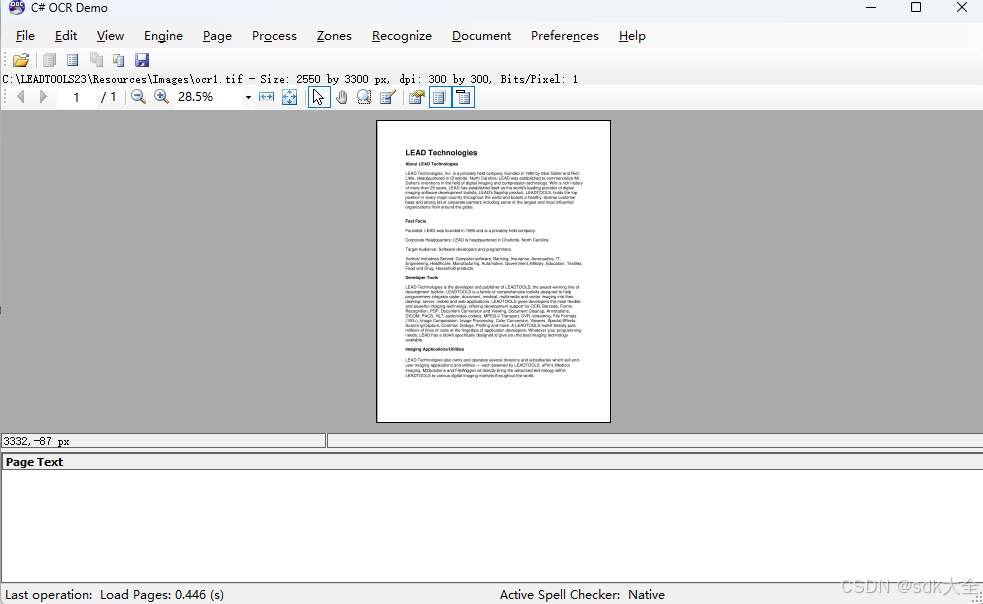Click inside the Page Text results area
The width and height of the screenshot is (983, 604).
coord(492,526)
